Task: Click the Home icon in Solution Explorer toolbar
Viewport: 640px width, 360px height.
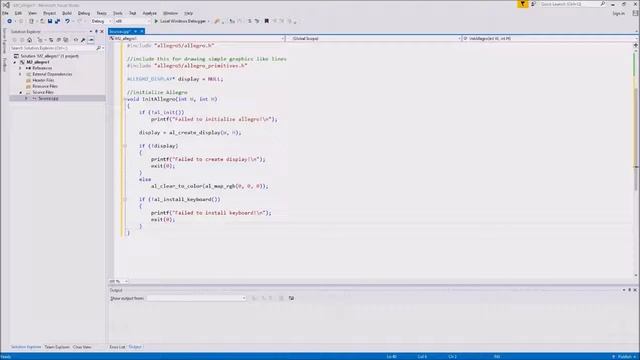Action: 29,40
